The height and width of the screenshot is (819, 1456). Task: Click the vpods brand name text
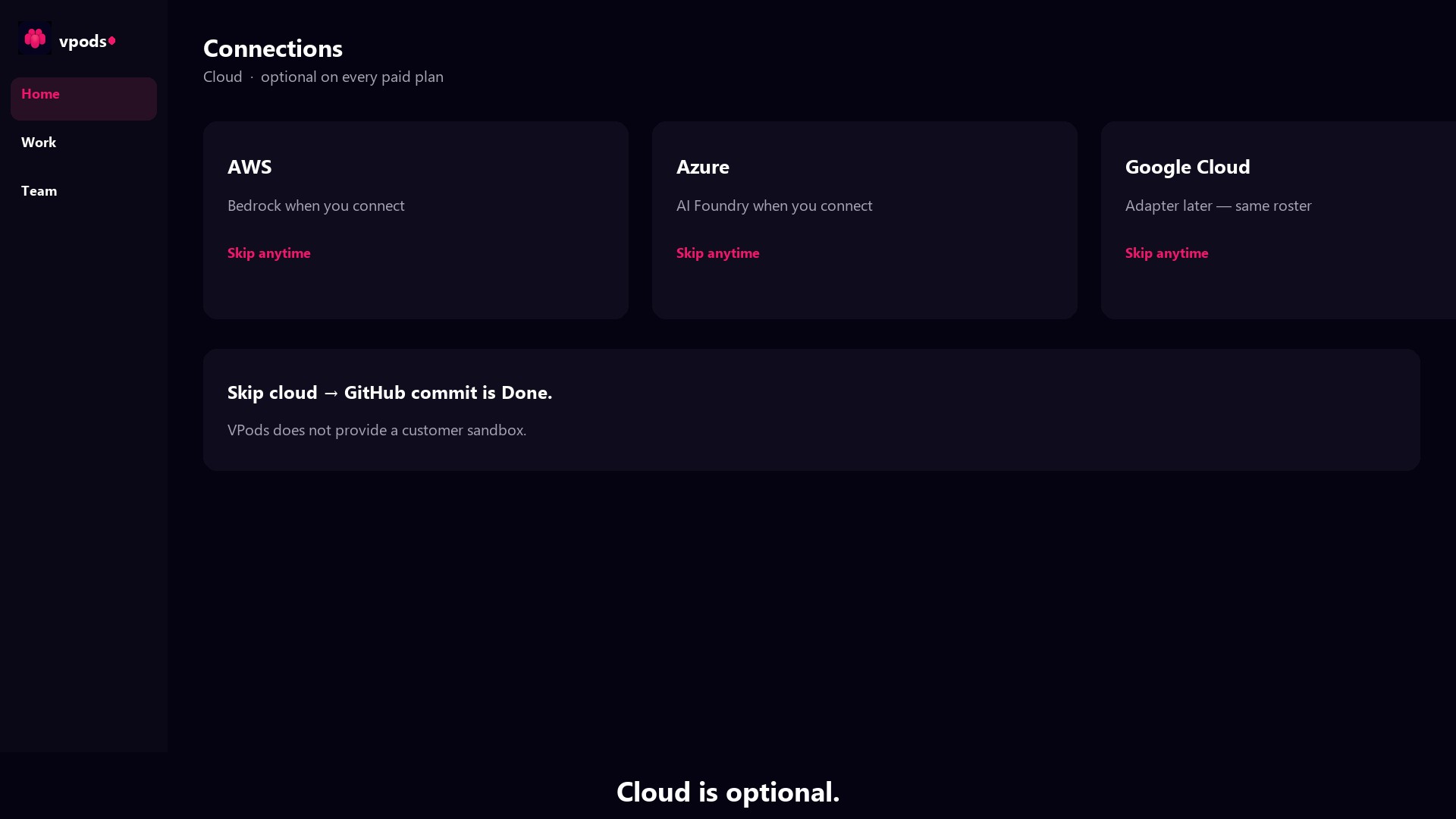pos(83,41)
